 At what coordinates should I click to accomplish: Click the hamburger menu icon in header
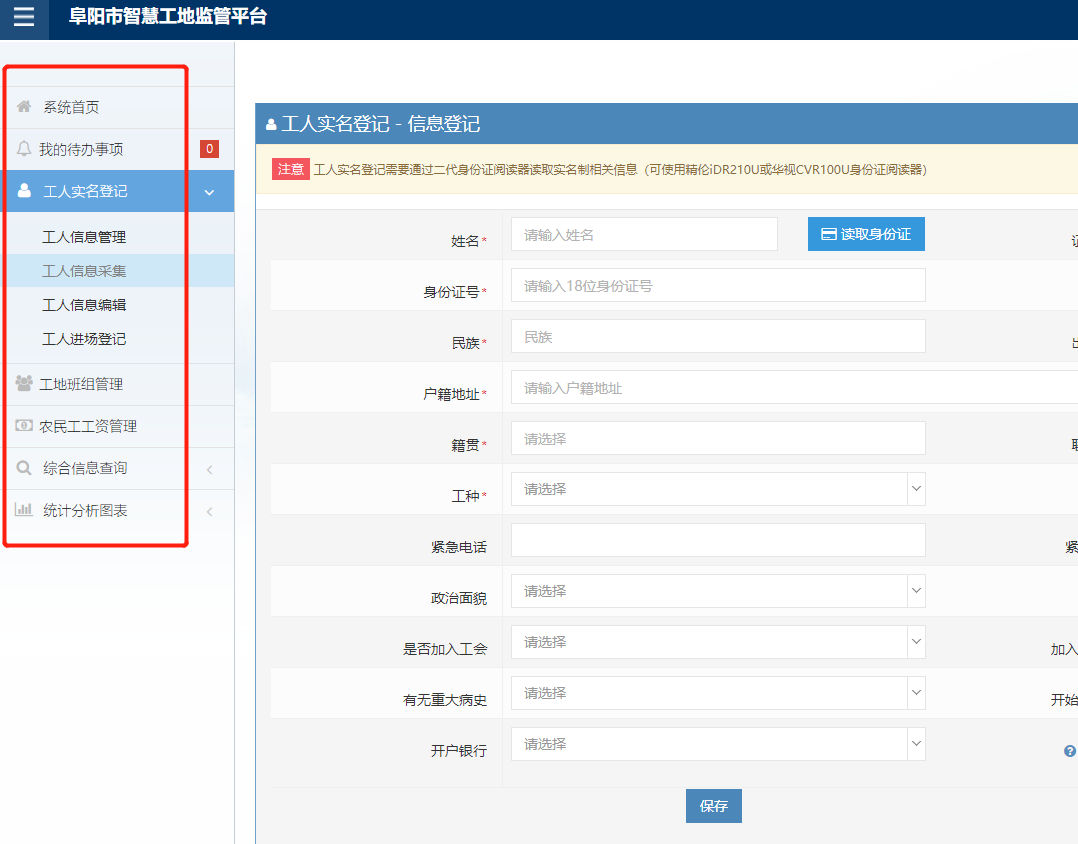coord(24,17)
